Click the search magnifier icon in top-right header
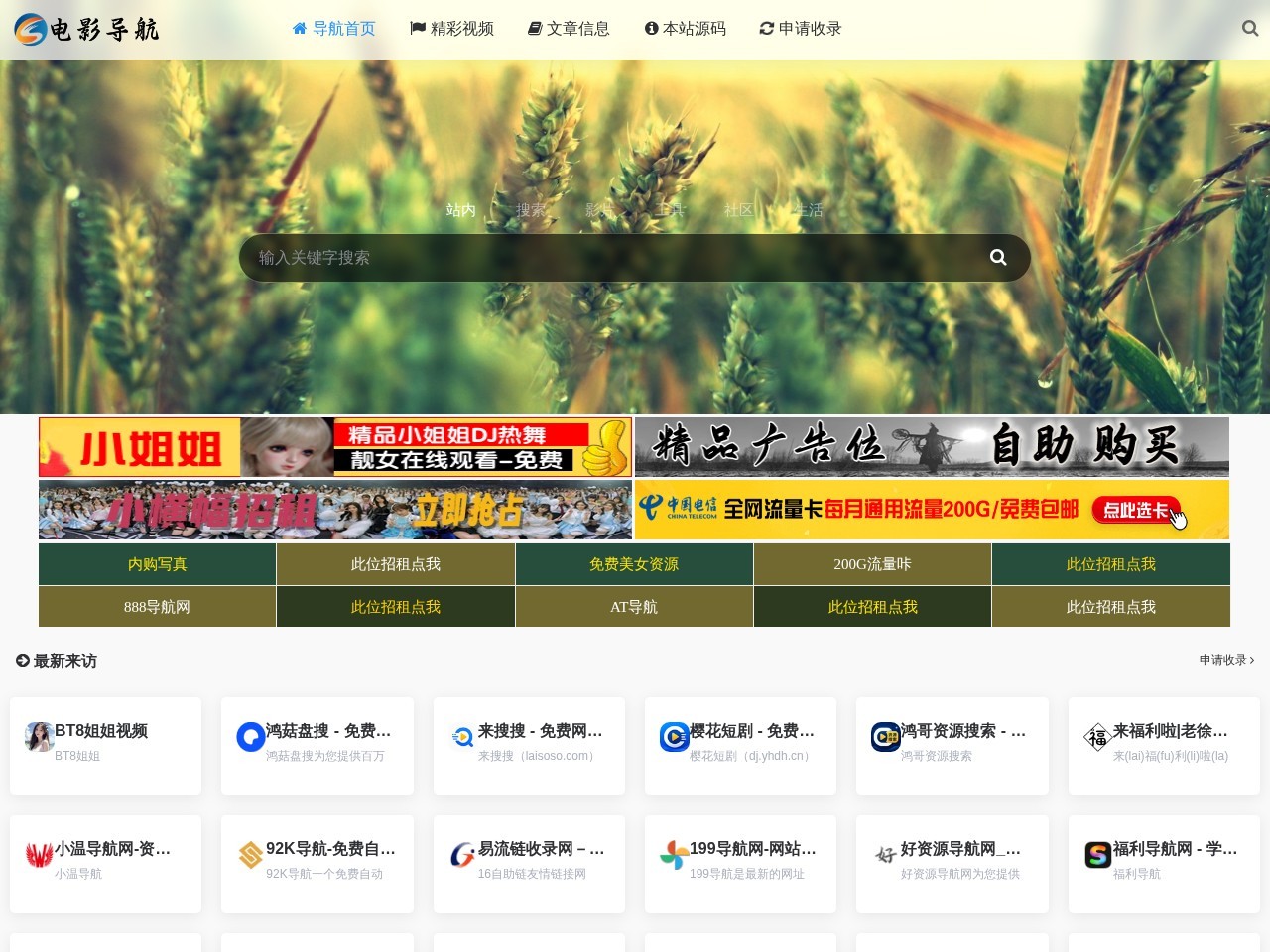Viewport: 1270px width, 952px height. pos(1250,29)
